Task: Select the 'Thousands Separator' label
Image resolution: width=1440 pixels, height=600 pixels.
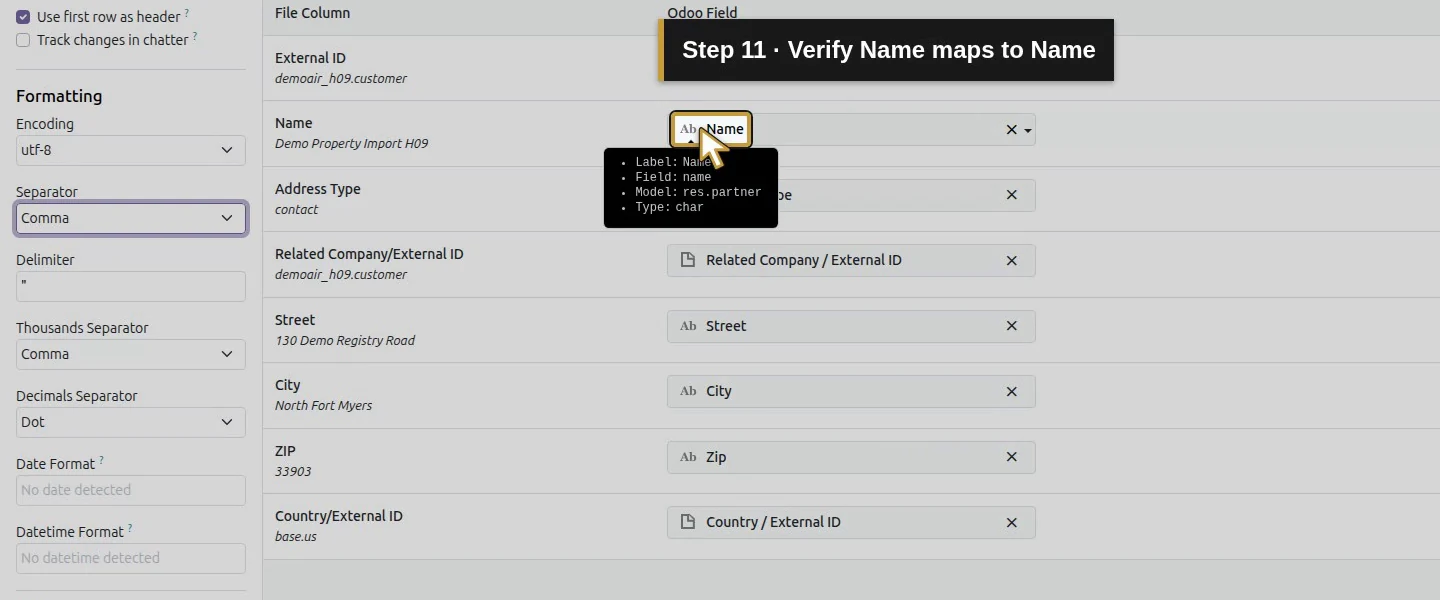Action: (x=82, y=328)
